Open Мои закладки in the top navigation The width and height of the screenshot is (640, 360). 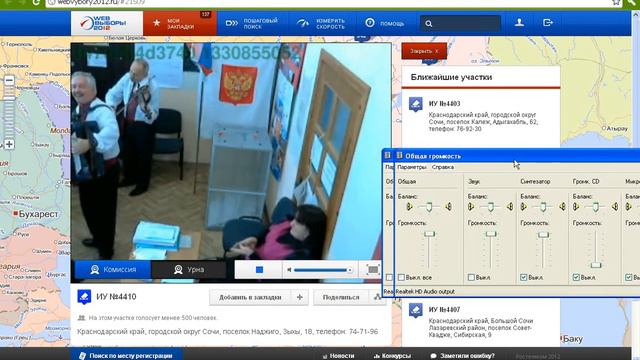click(x=180, y=23)
